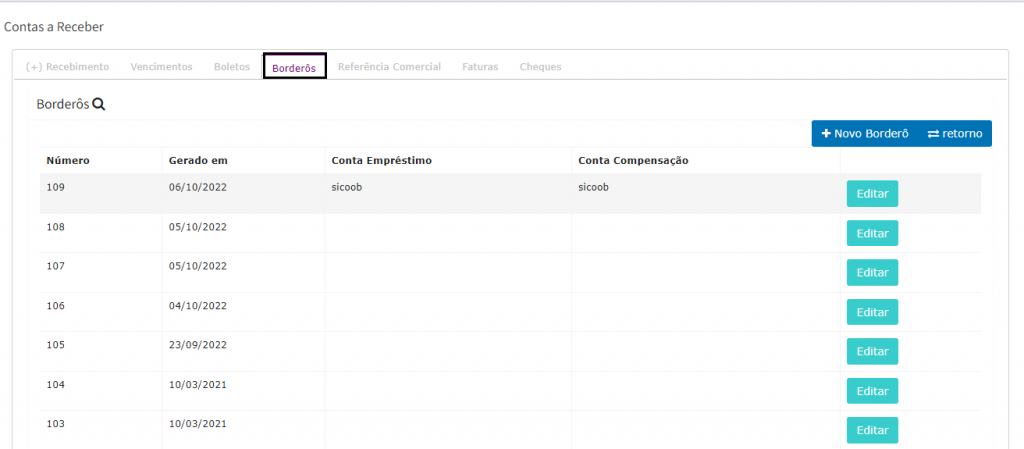Open the Cheques tab
Screen dimensions: 1024x449
540,67
